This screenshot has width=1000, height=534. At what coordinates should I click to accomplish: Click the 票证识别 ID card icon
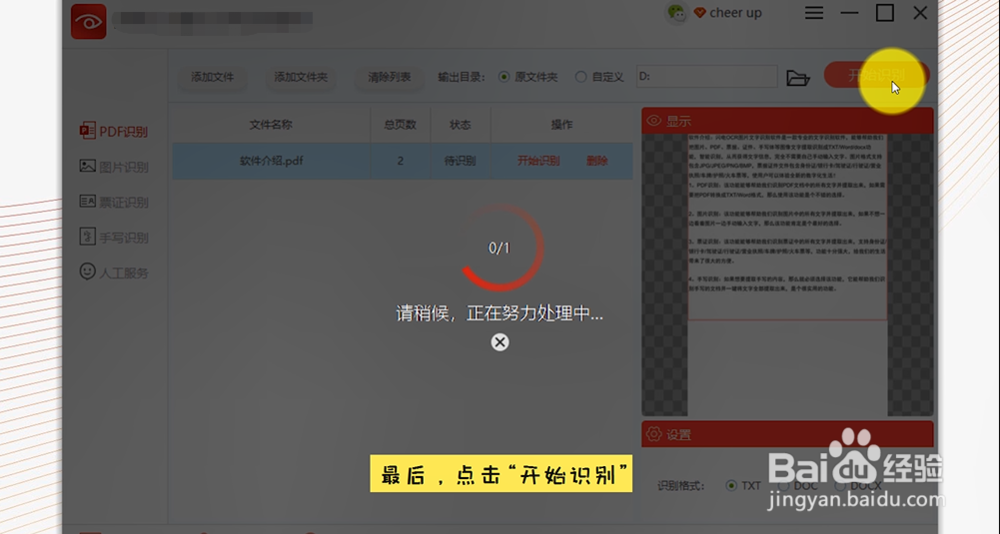pyautogui.click(x=87, y=201)
